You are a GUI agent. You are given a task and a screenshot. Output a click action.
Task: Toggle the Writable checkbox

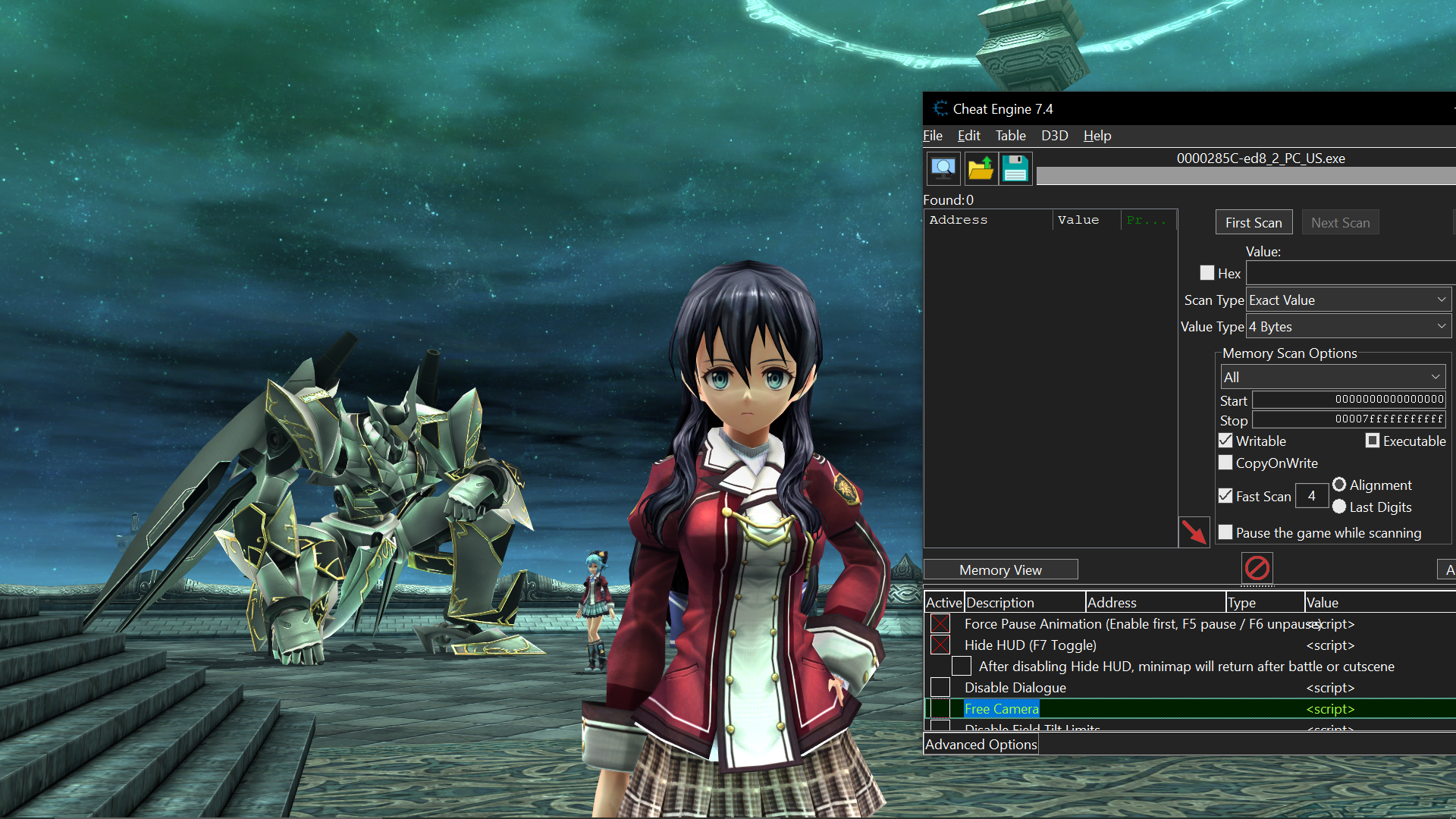(x=1225, y=441)
